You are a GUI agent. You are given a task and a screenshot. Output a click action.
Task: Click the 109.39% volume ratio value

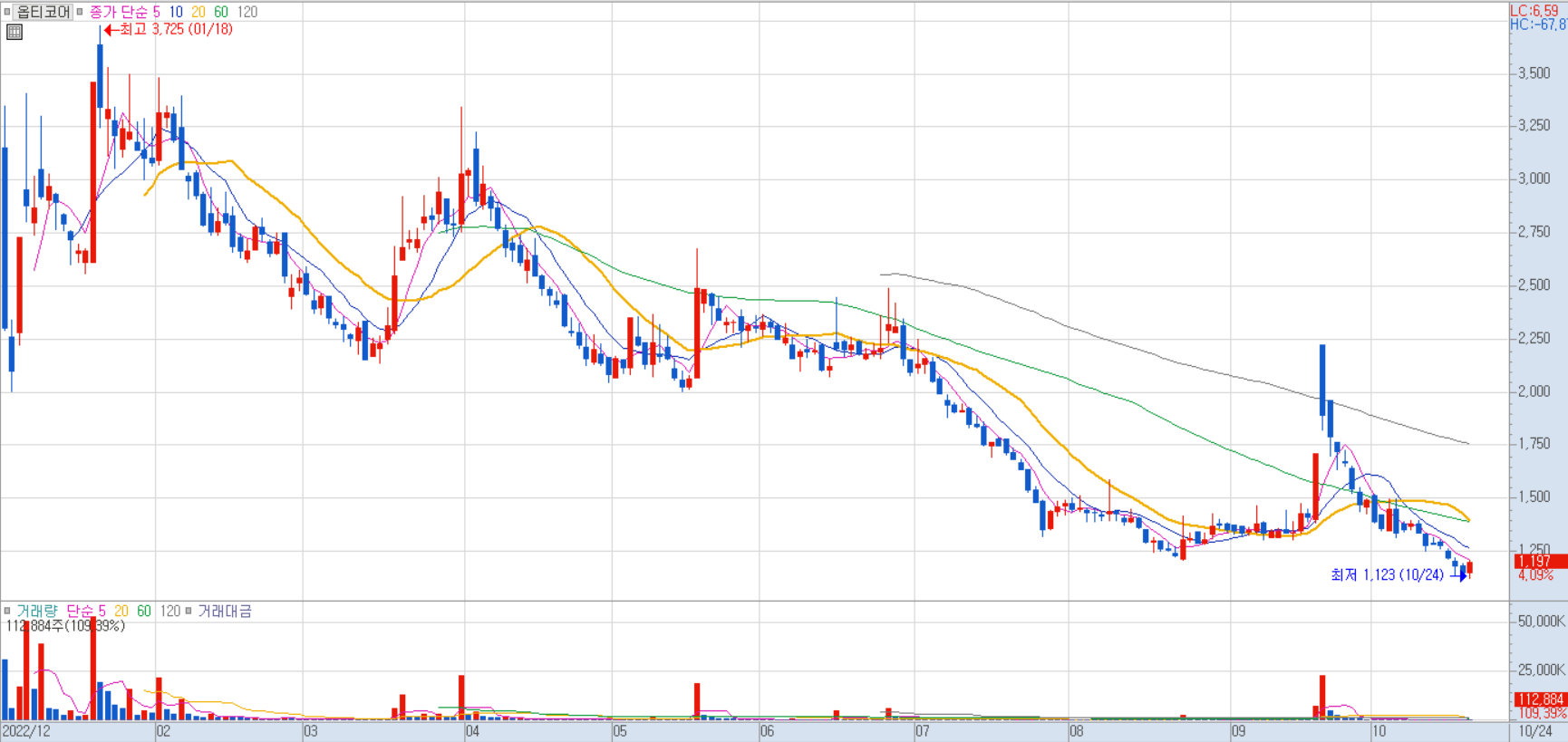point(1543,713)
